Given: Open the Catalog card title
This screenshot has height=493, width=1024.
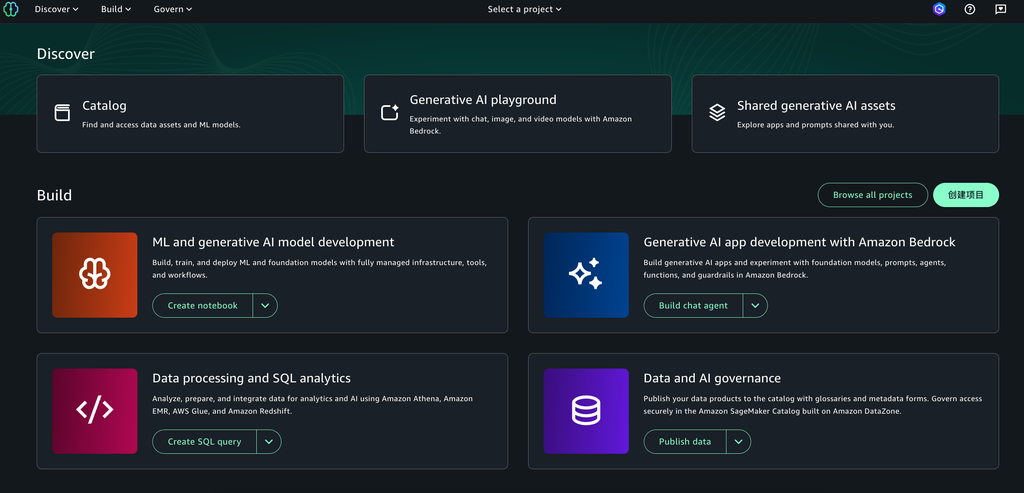Looking at the screenshot, I should tap(104, 106).
